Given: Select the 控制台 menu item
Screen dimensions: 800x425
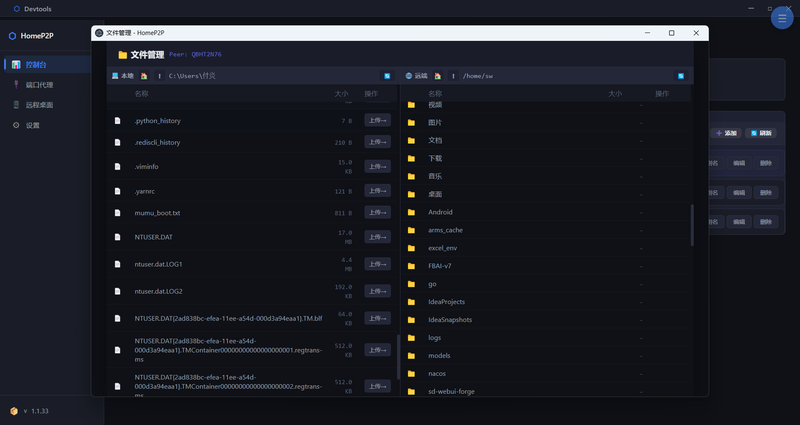Looking at the screenshot, I should [47, 65].
